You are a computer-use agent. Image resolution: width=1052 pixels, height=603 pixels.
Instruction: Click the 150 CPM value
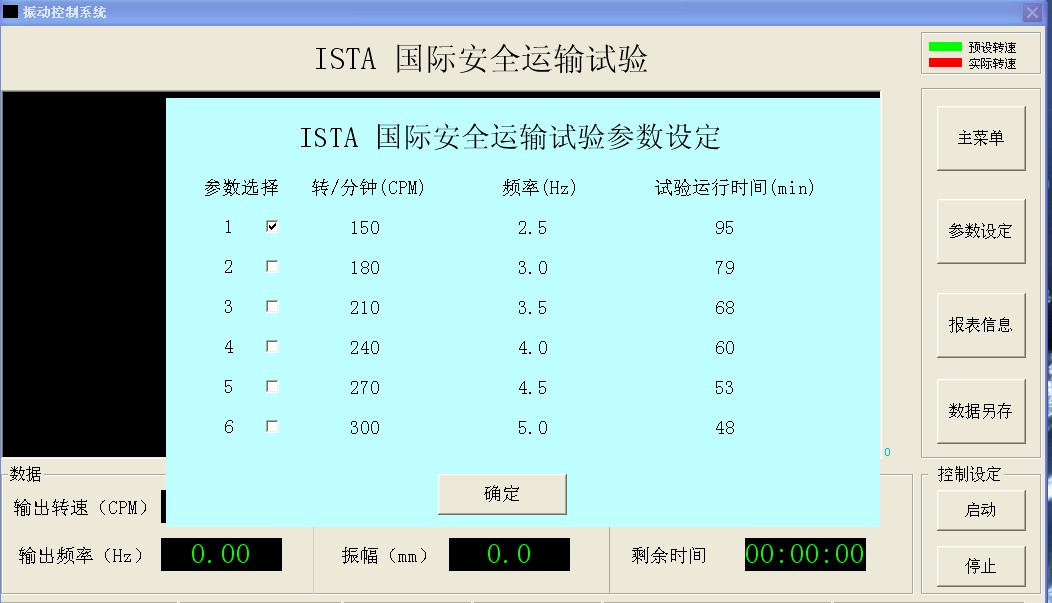(365, 228)
